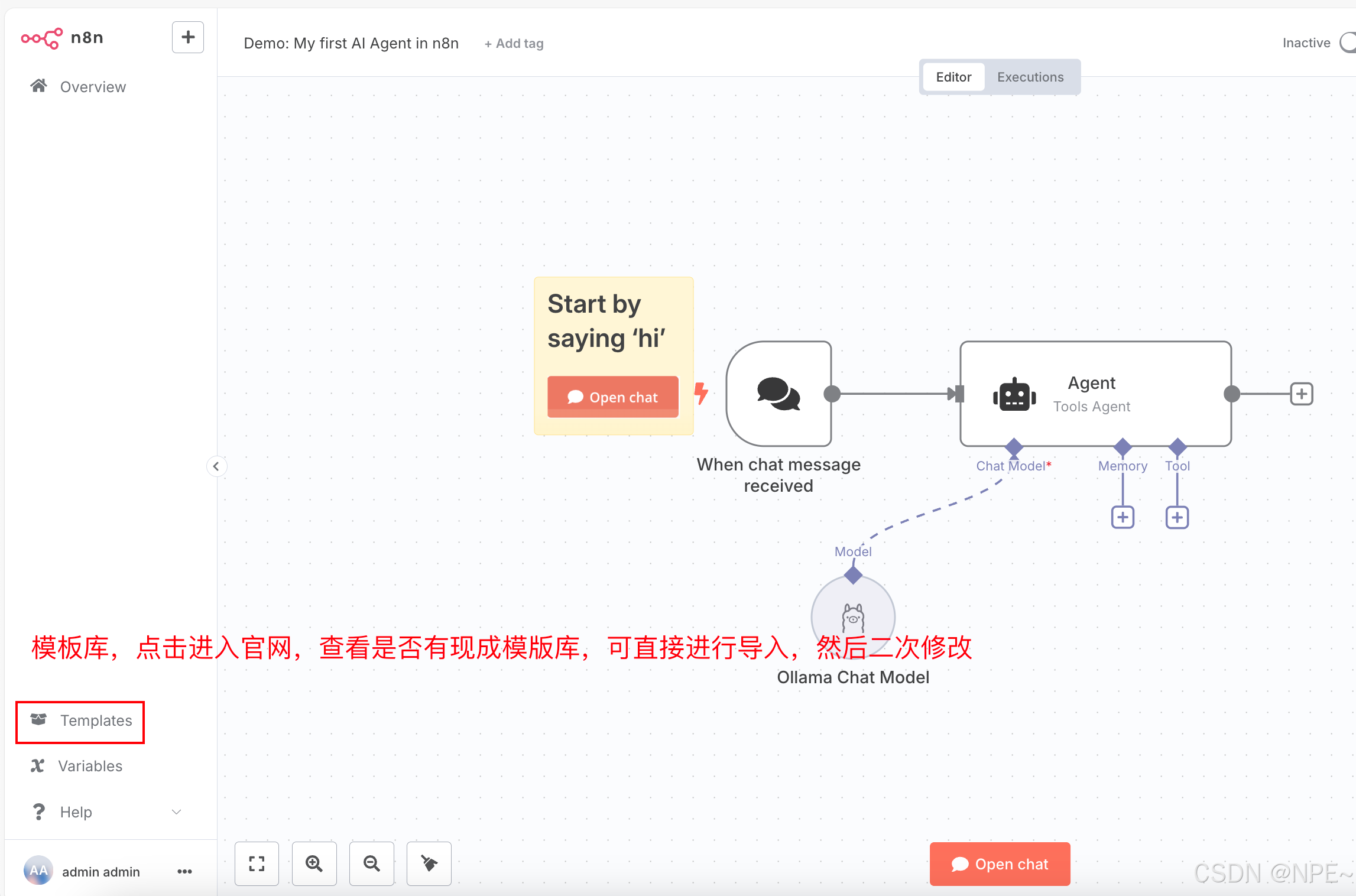Add a Memory sub-node with the plus
This screenshot has height=896, width=1356.
click(x=1123, y=518)
